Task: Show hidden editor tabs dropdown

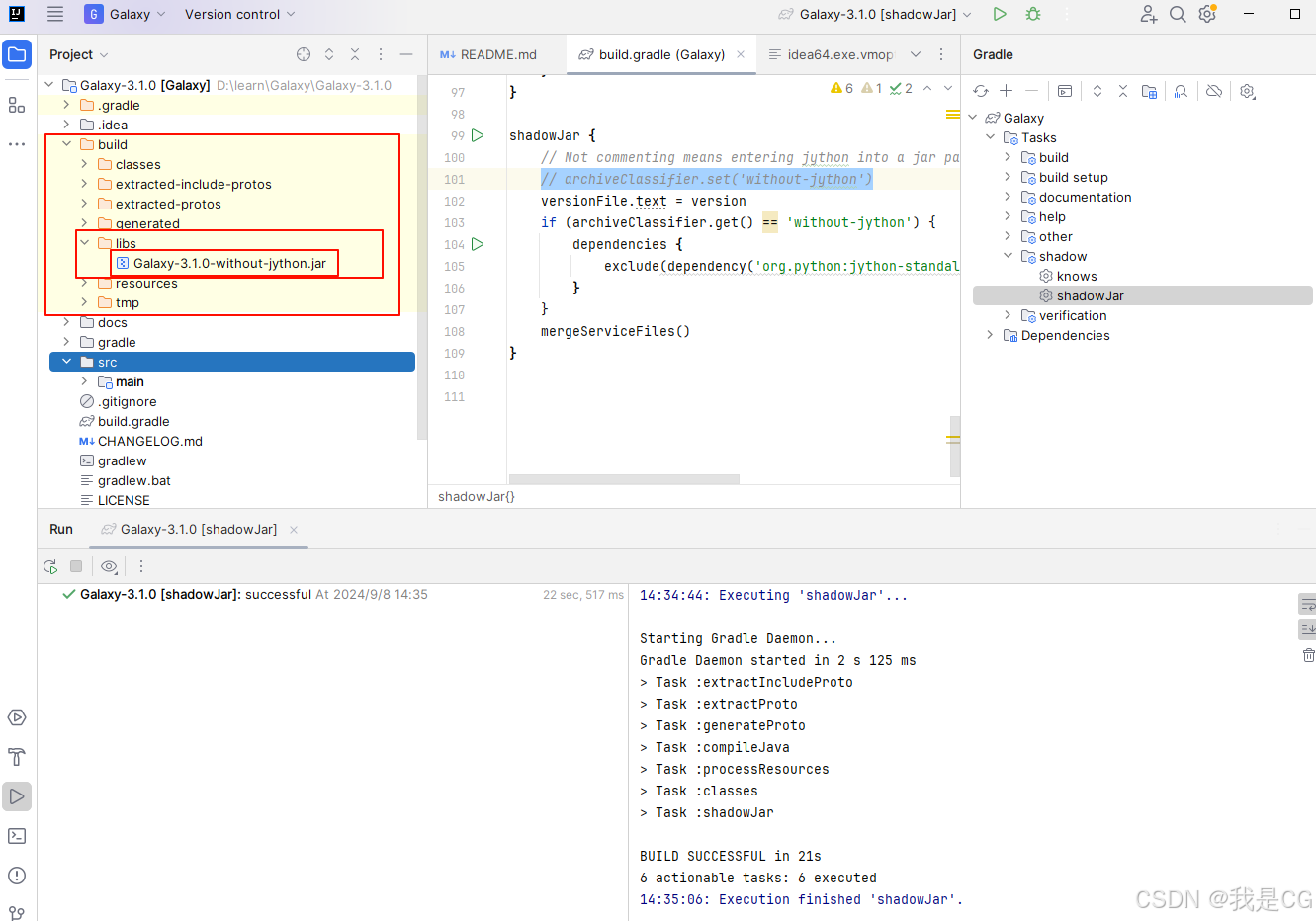Action: (x=916, y=54)
